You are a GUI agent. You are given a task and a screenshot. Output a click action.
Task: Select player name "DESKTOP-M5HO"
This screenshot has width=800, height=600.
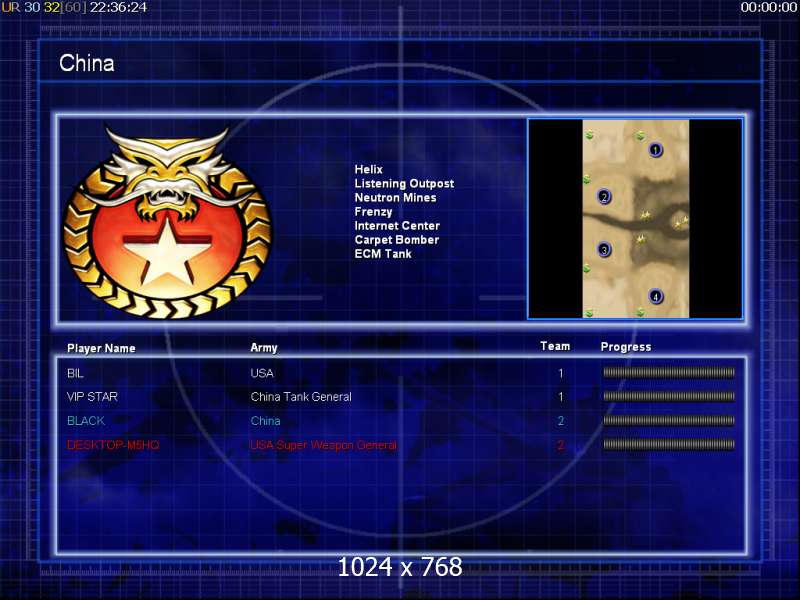pyautogui.click(x=113, y=445)
